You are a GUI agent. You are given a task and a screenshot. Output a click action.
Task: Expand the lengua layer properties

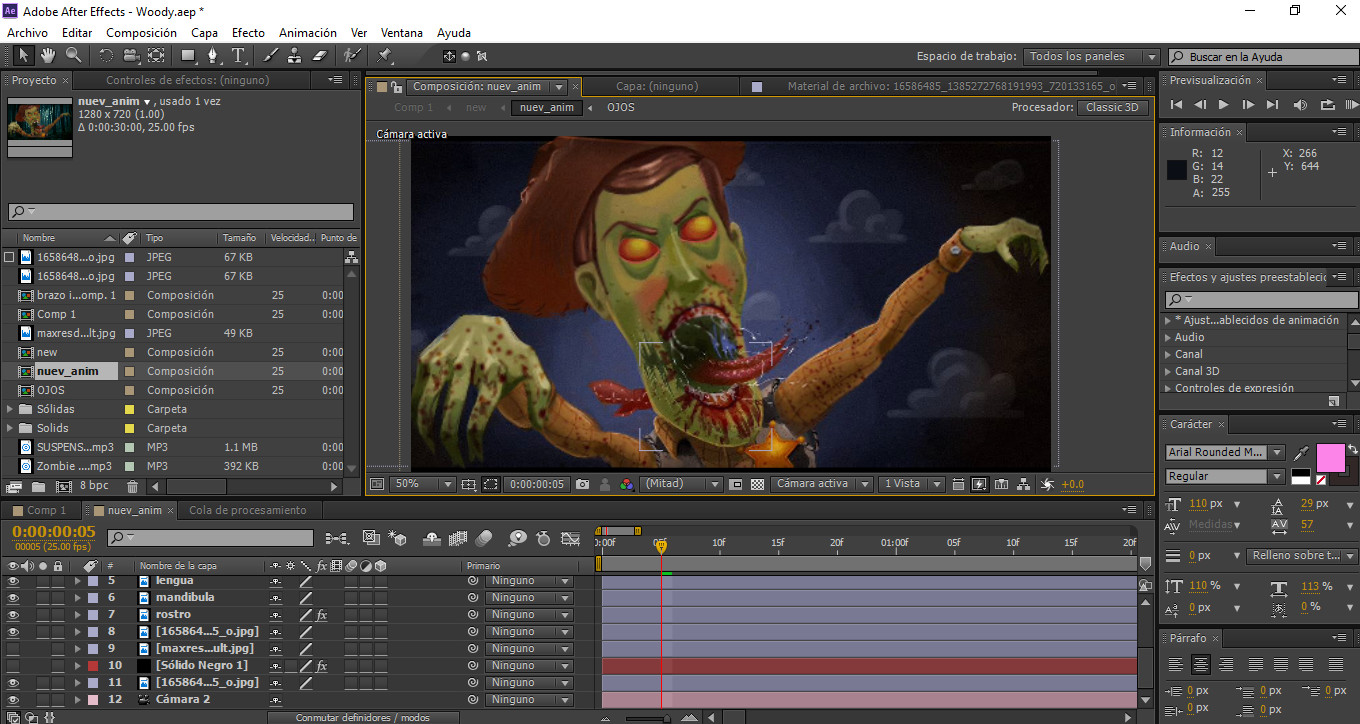pyautogui.click(x=78, y=581)
